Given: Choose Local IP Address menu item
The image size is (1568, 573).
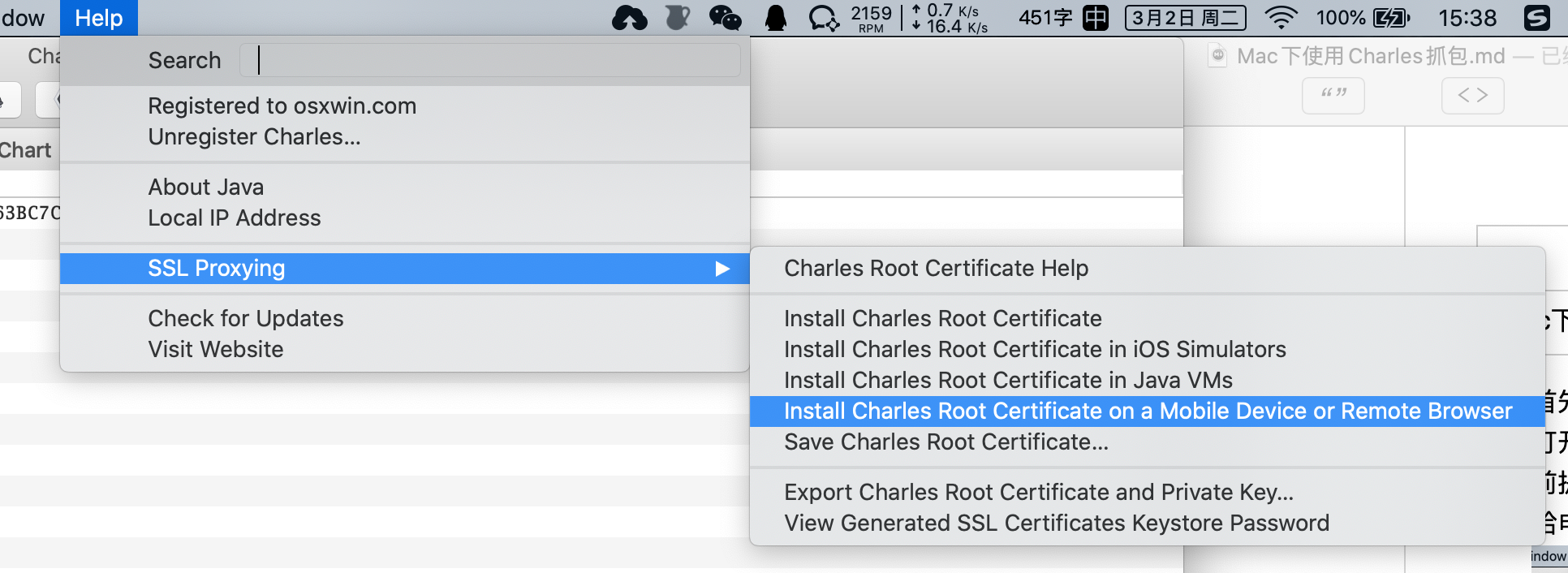Looking at the screenshot, I should (235, 218).
